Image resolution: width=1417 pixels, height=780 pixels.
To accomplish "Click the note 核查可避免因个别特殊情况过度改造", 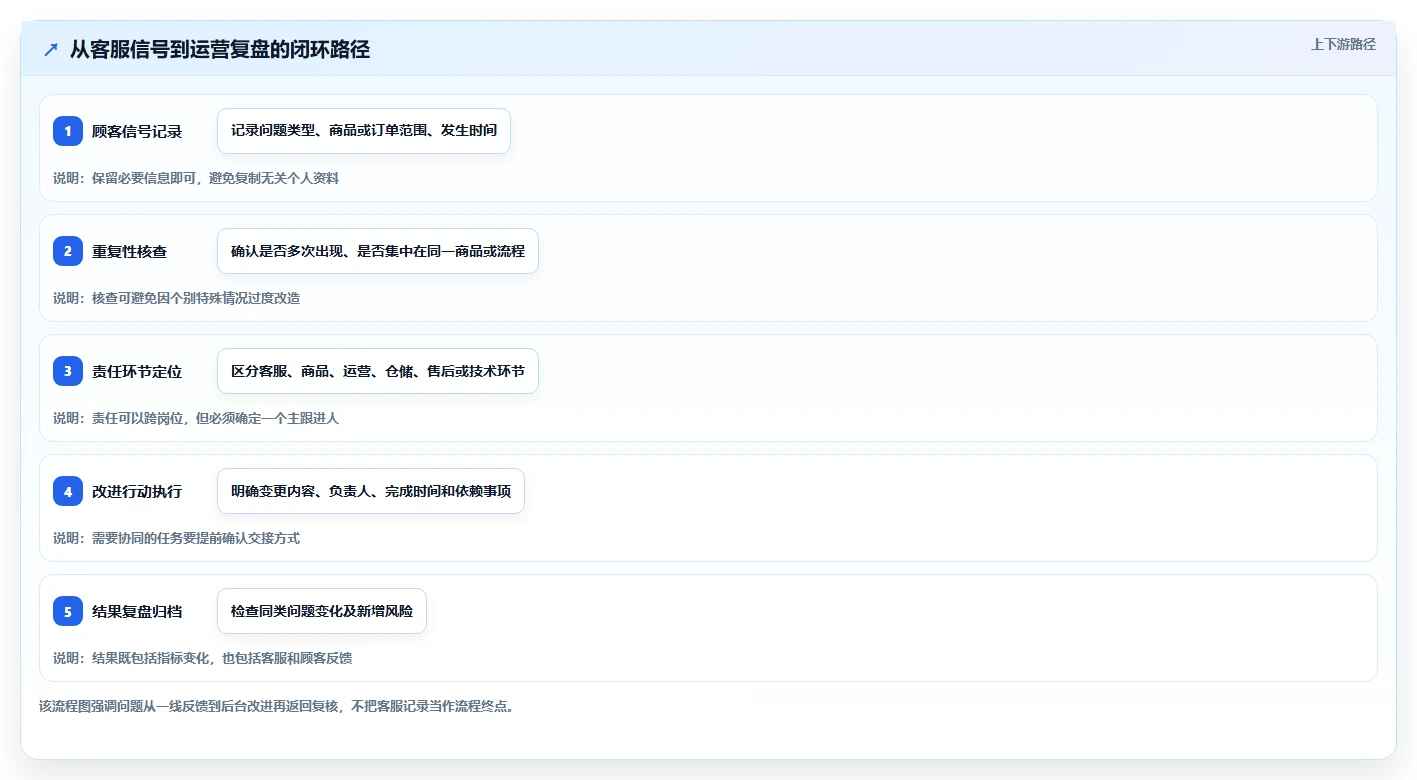I will point(176,298).
